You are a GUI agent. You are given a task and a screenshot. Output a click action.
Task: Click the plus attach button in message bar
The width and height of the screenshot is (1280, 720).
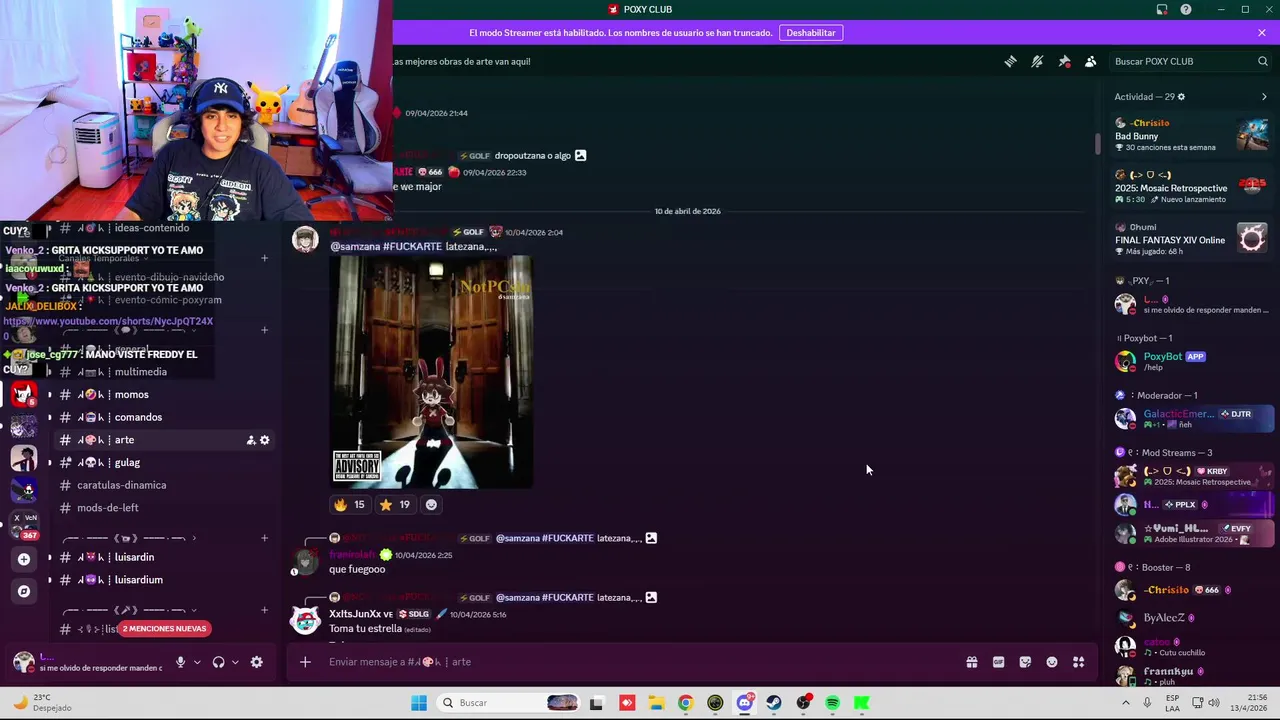tap(305, 662)
